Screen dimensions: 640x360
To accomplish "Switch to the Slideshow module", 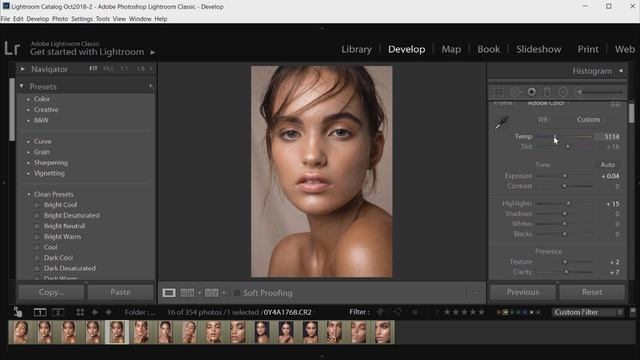I will point(538,49).
